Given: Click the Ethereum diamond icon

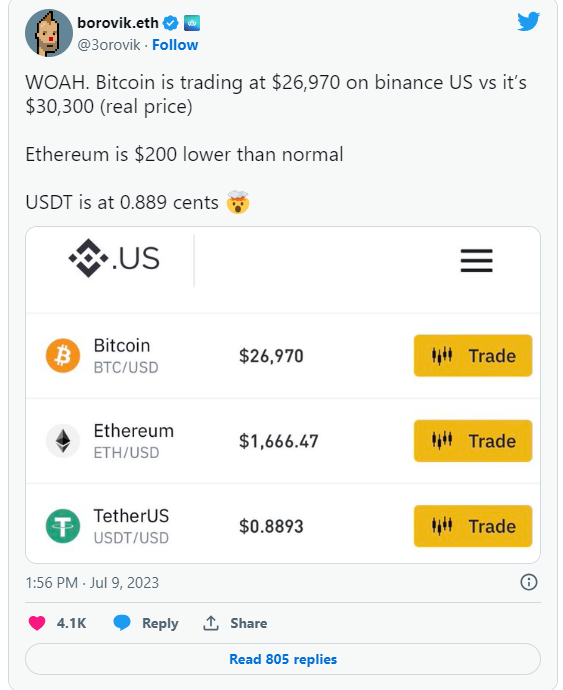Looking at the screenshot, I should [x=63, y=441].
